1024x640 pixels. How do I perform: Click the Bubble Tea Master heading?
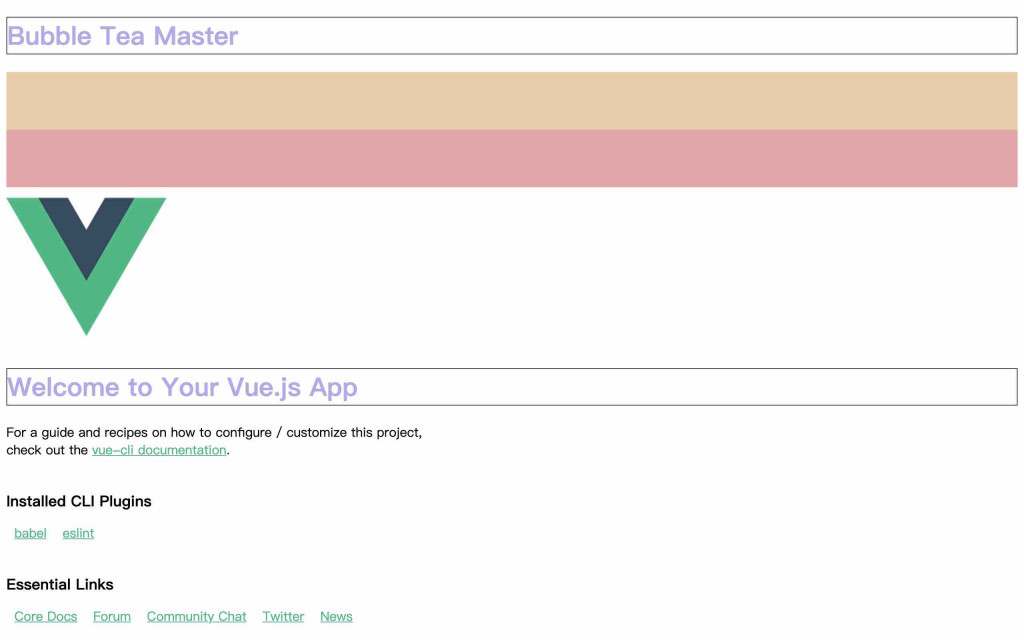tap(512, 36)
